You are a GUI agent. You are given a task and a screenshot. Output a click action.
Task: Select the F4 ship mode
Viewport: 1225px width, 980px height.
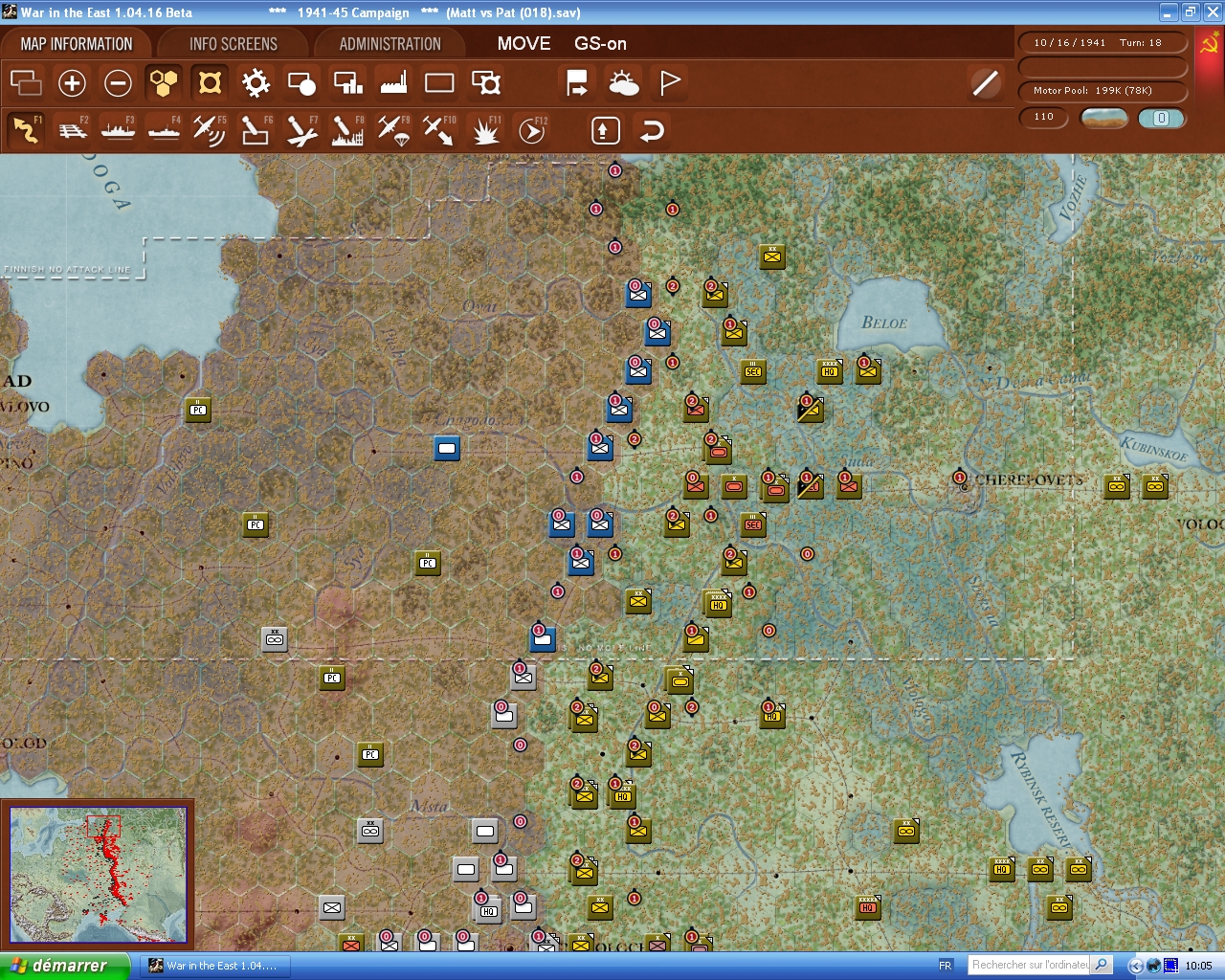click(165, 130)
